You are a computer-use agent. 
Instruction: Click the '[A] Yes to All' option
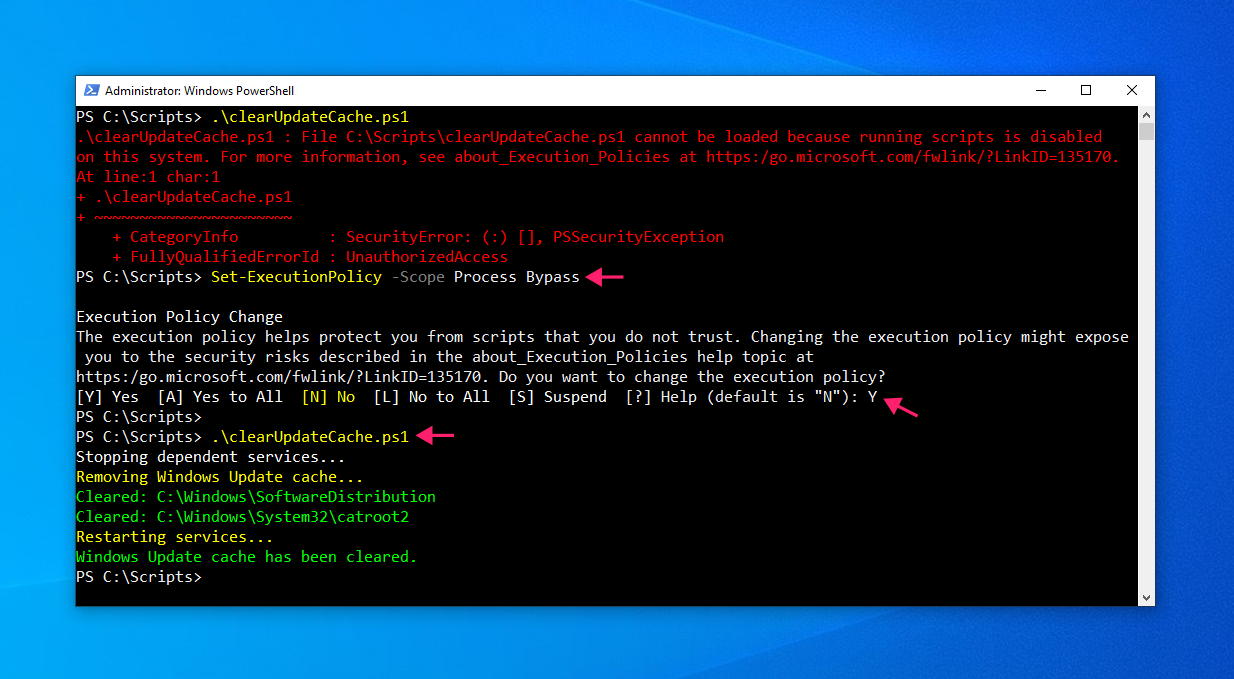(220, 397)
